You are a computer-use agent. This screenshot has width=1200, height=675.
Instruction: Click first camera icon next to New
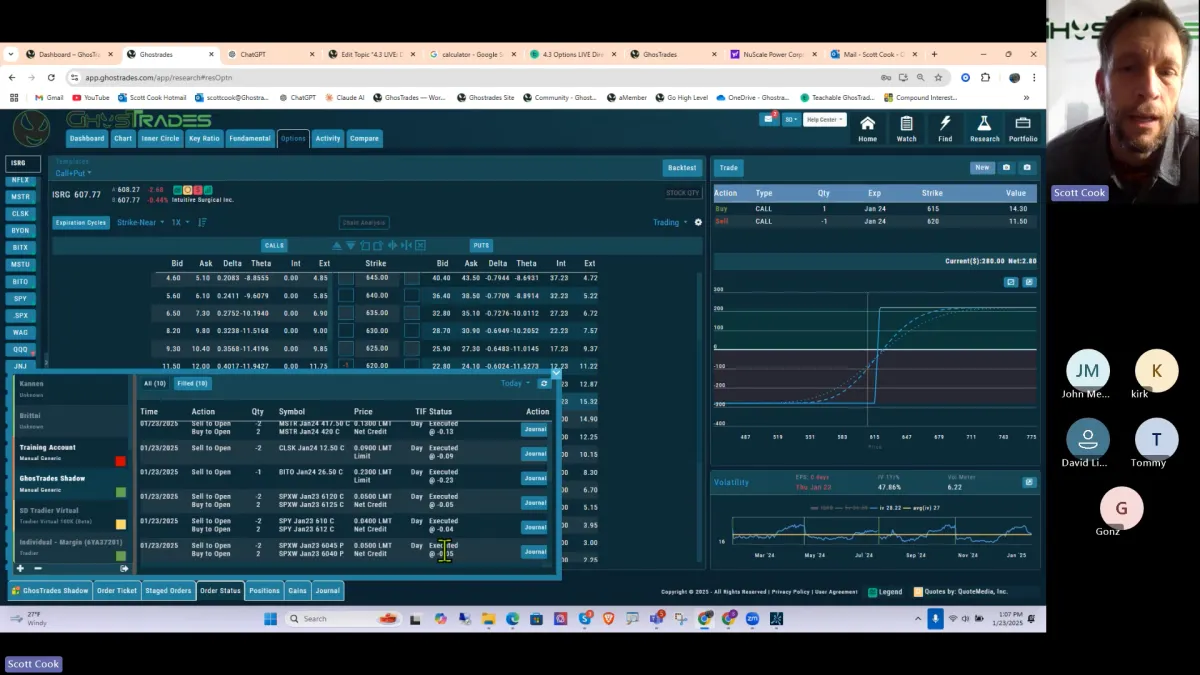pyautogui.click(x=1007, y=168)
